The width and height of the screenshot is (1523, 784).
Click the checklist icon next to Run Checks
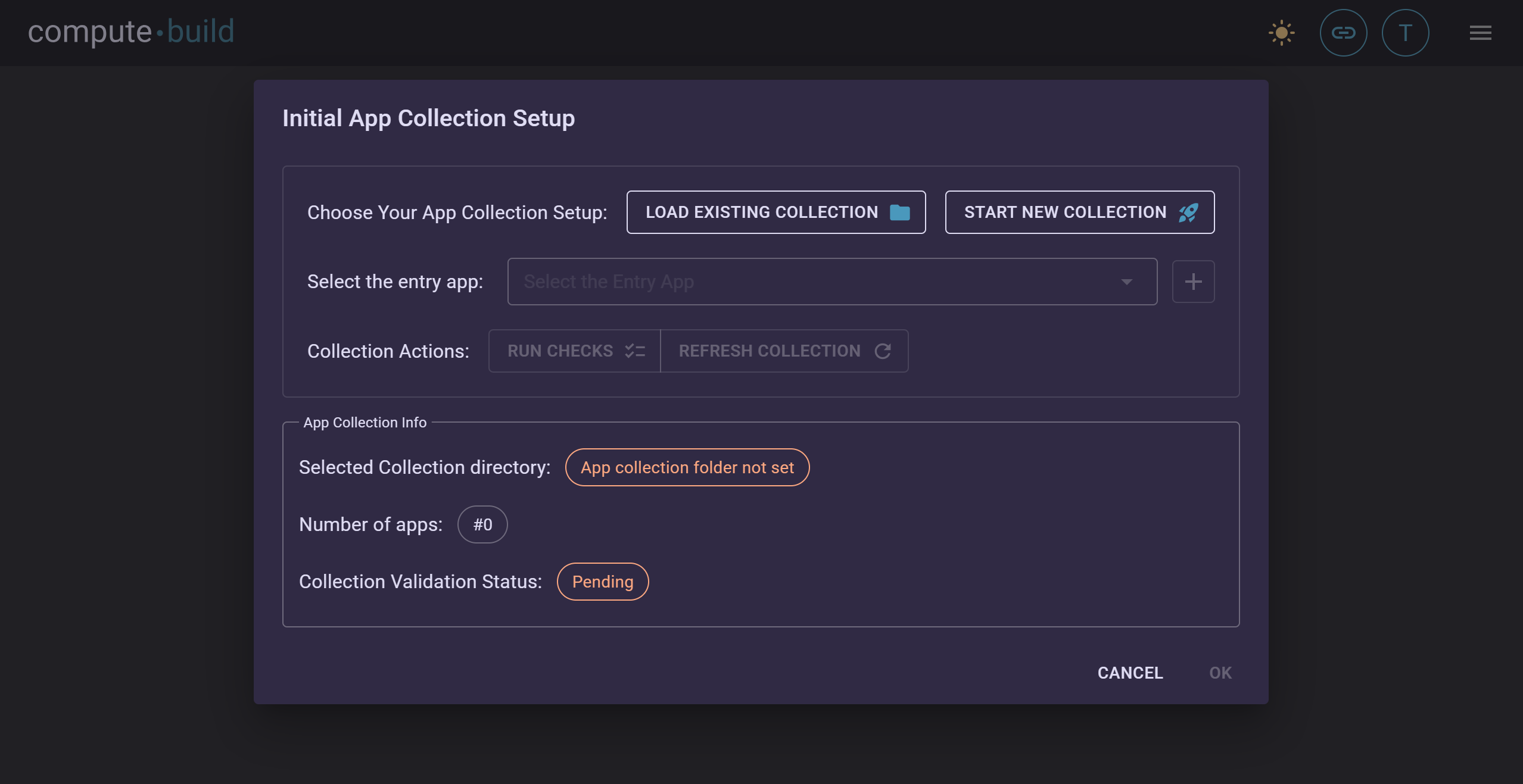(635, 351)
